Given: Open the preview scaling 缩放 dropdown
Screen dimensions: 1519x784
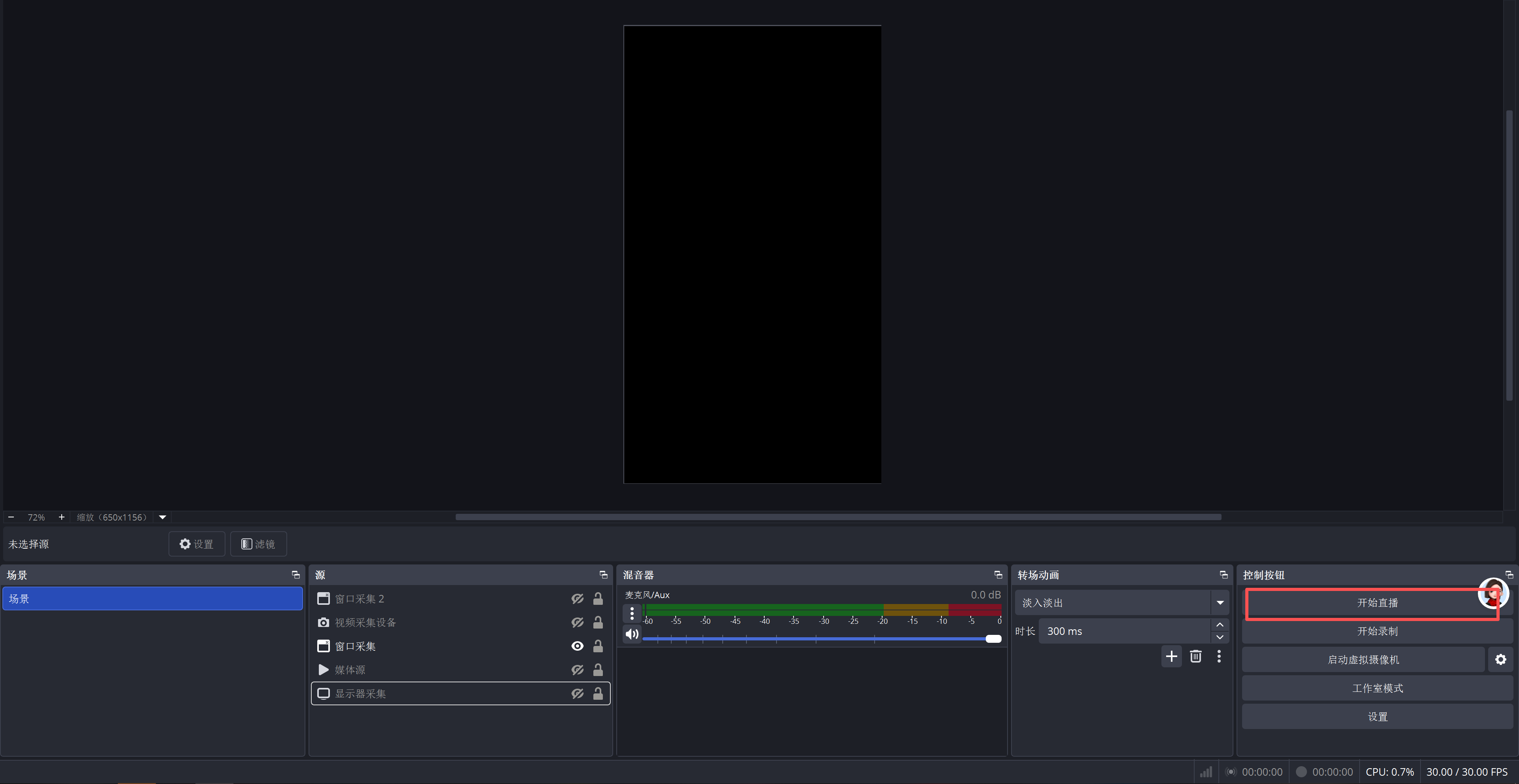Looking at the screenshot, I should (162, 517).
